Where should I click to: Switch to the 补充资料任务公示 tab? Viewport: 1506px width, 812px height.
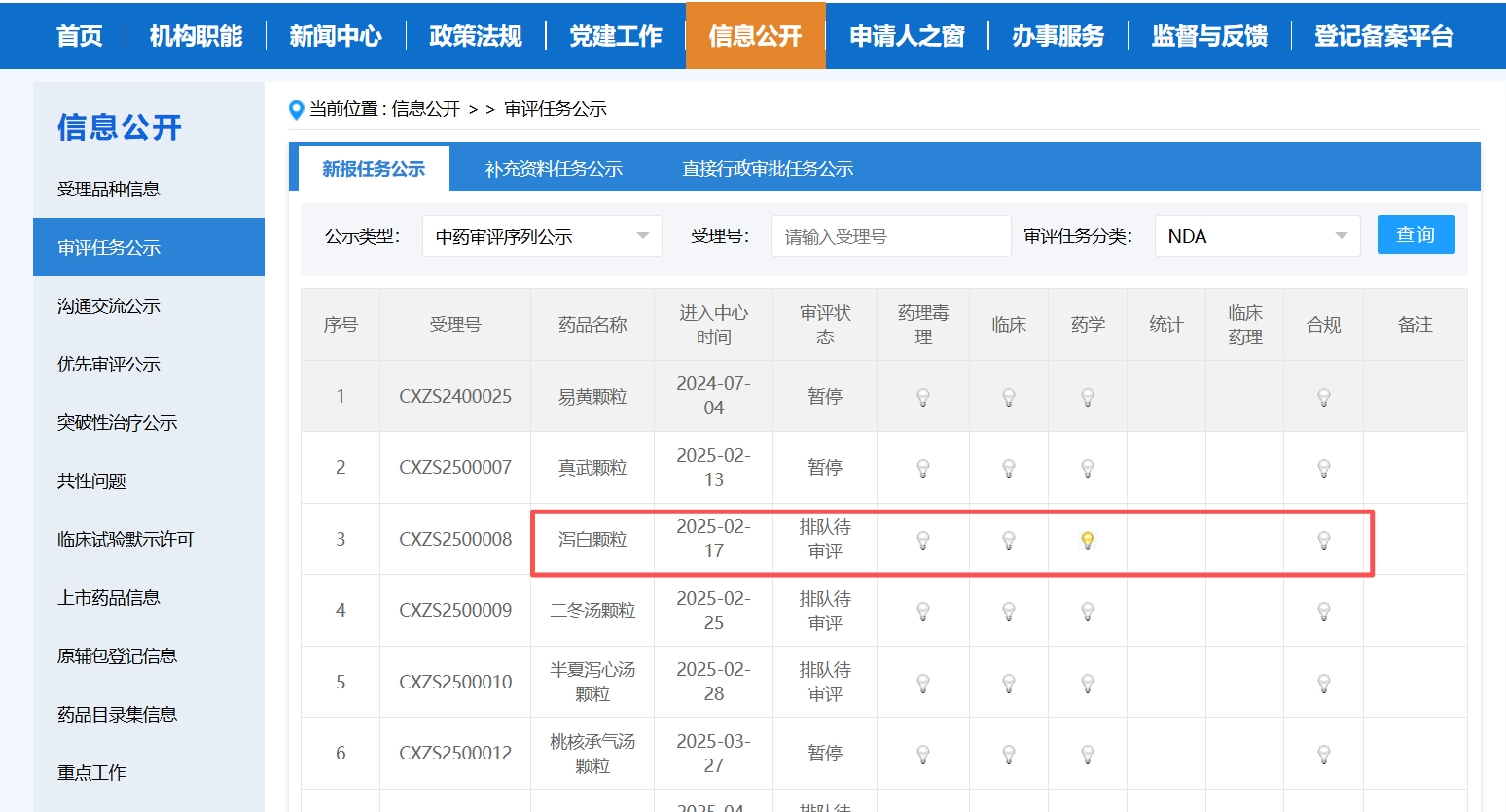554,169
